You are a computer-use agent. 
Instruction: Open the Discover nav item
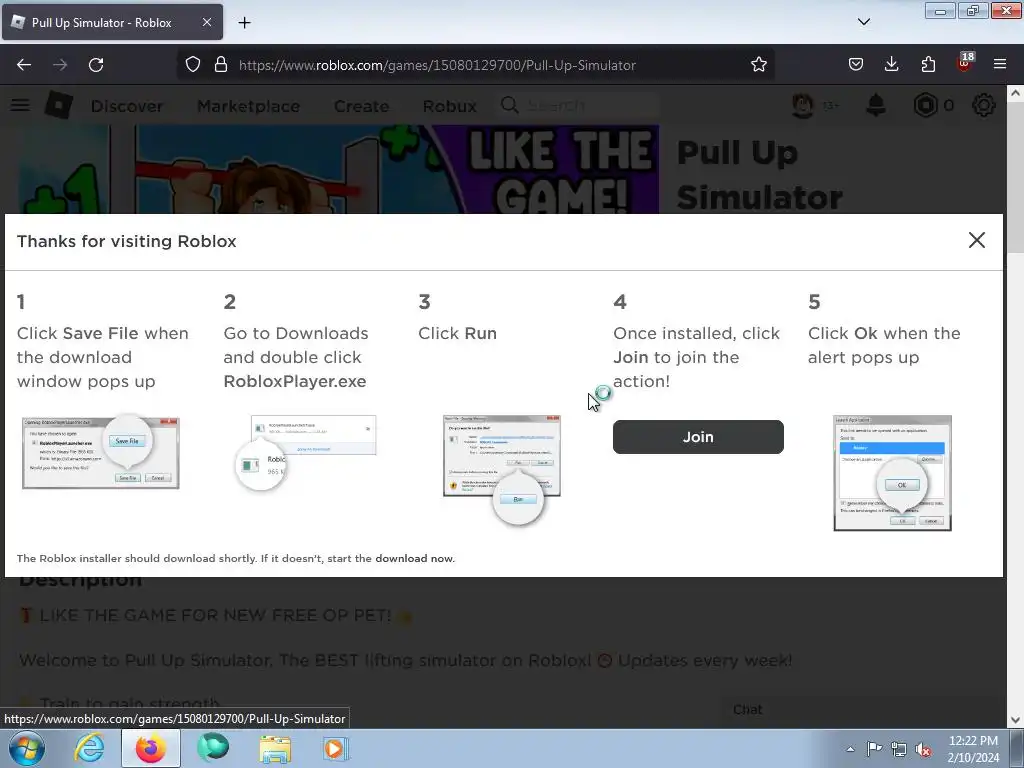[127, 106]
